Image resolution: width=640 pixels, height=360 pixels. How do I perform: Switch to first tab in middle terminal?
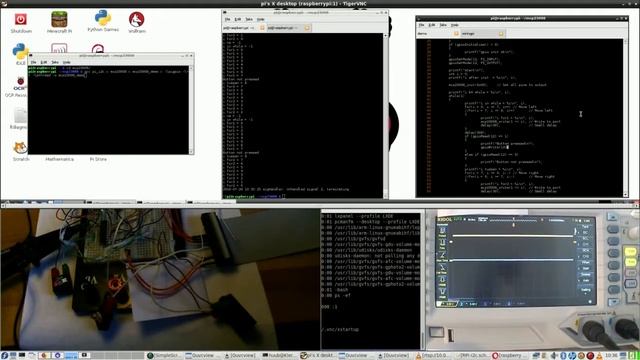click(x=244, y=28)
